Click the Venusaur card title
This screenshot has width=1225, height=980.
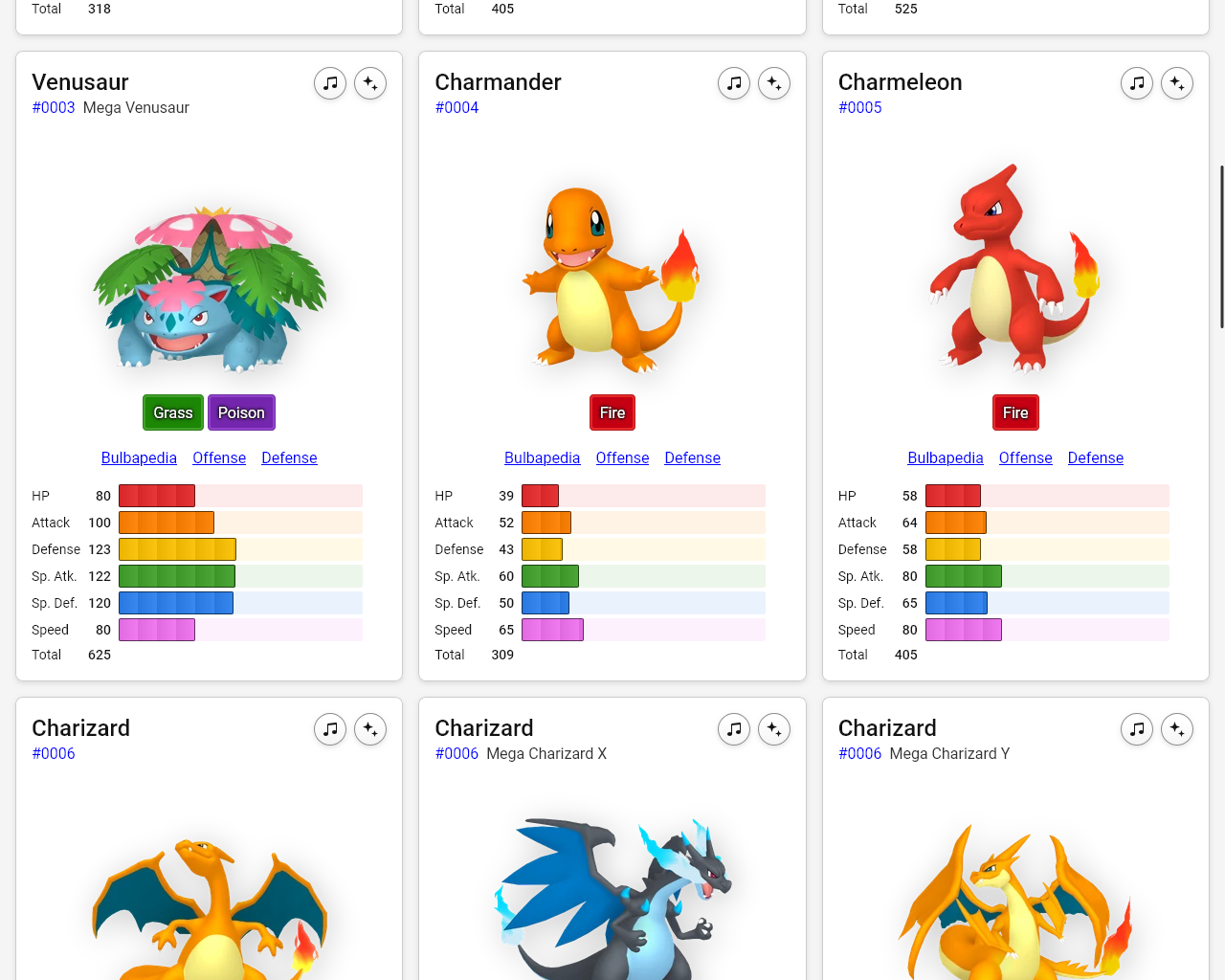click(x=80, y=82)
